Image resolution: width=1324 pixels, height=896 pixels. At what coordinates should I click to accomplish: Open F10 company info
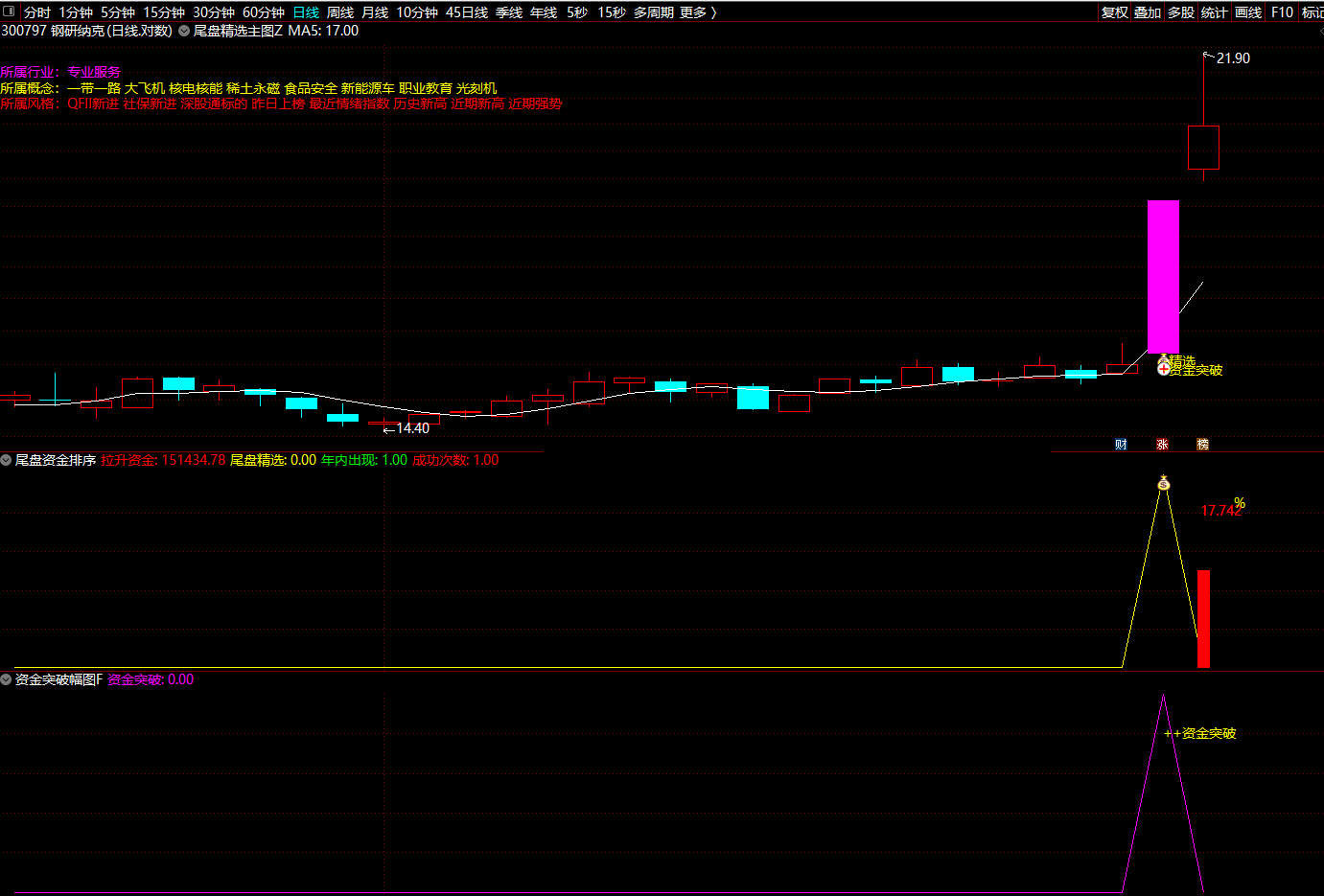(x=1282, y=12)
